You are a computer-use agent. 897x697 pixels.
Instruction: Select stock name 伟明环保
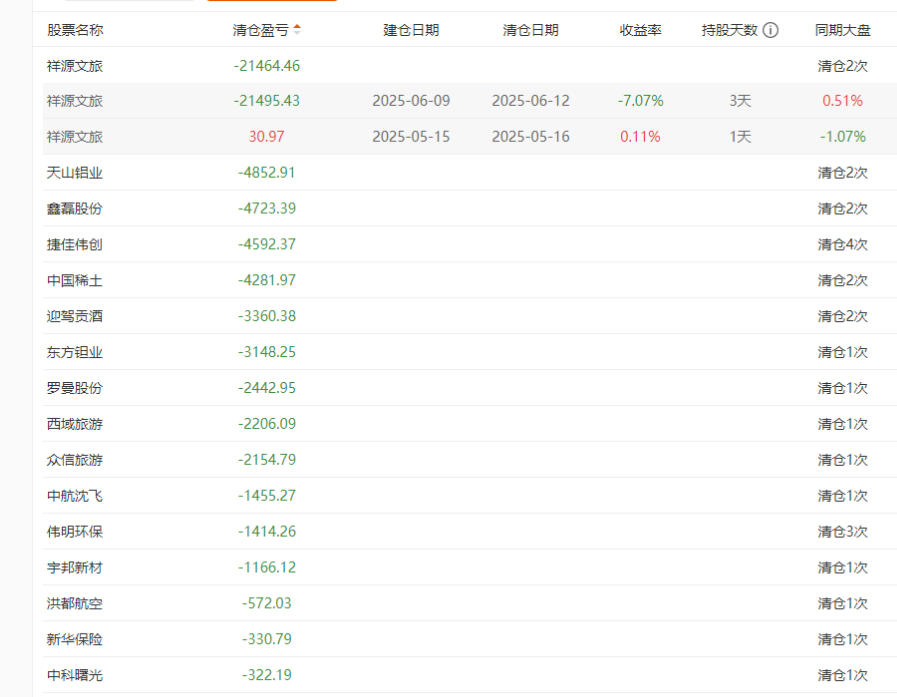click(75, 532)
